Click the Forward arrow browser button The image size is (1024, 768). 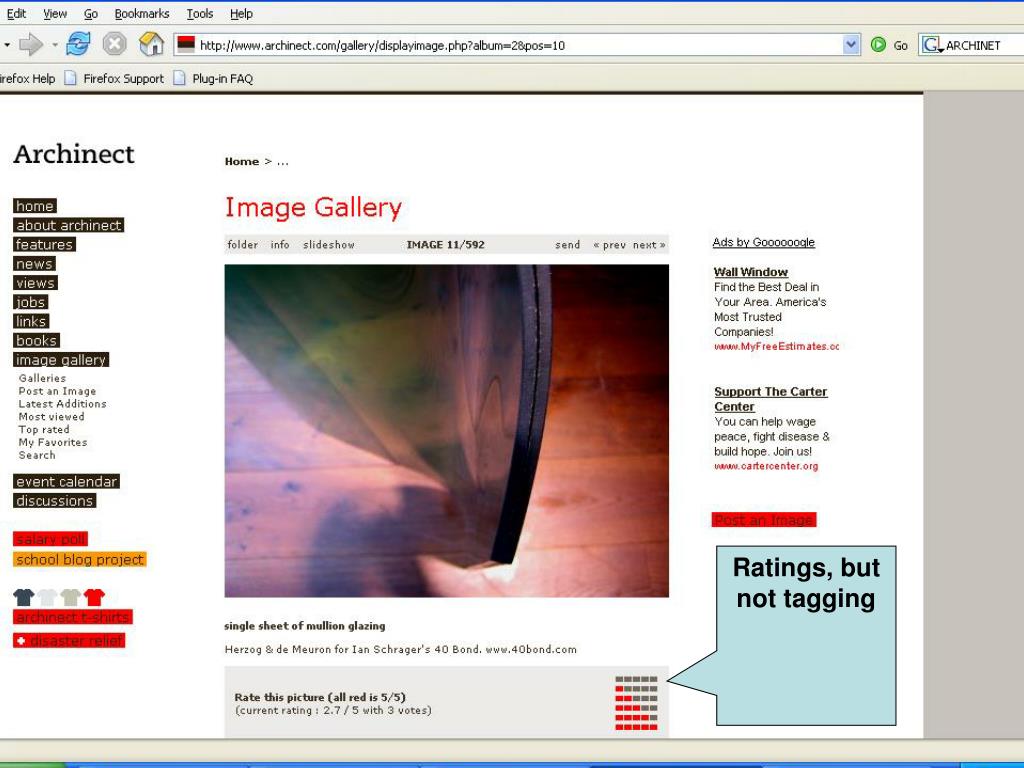tap(31, 45)
